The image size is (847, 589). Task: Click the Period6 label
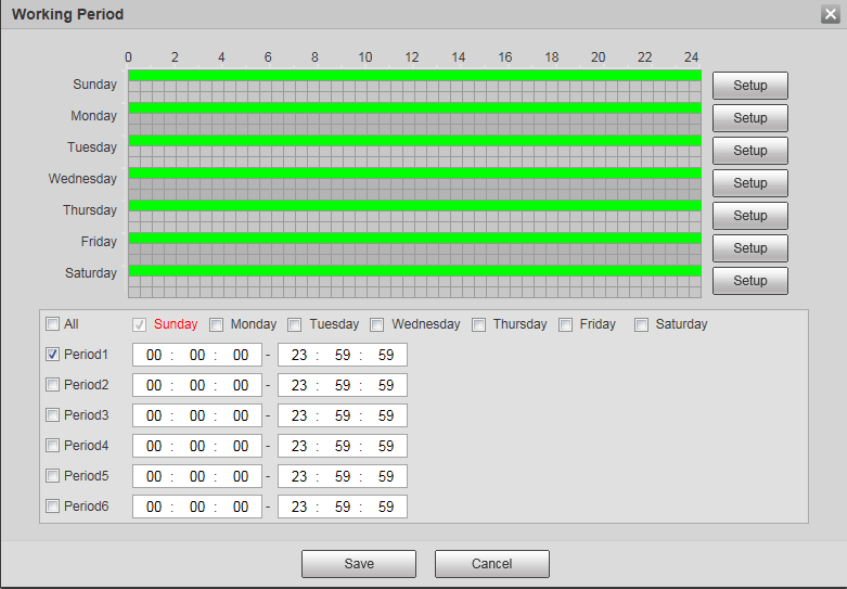86,506
